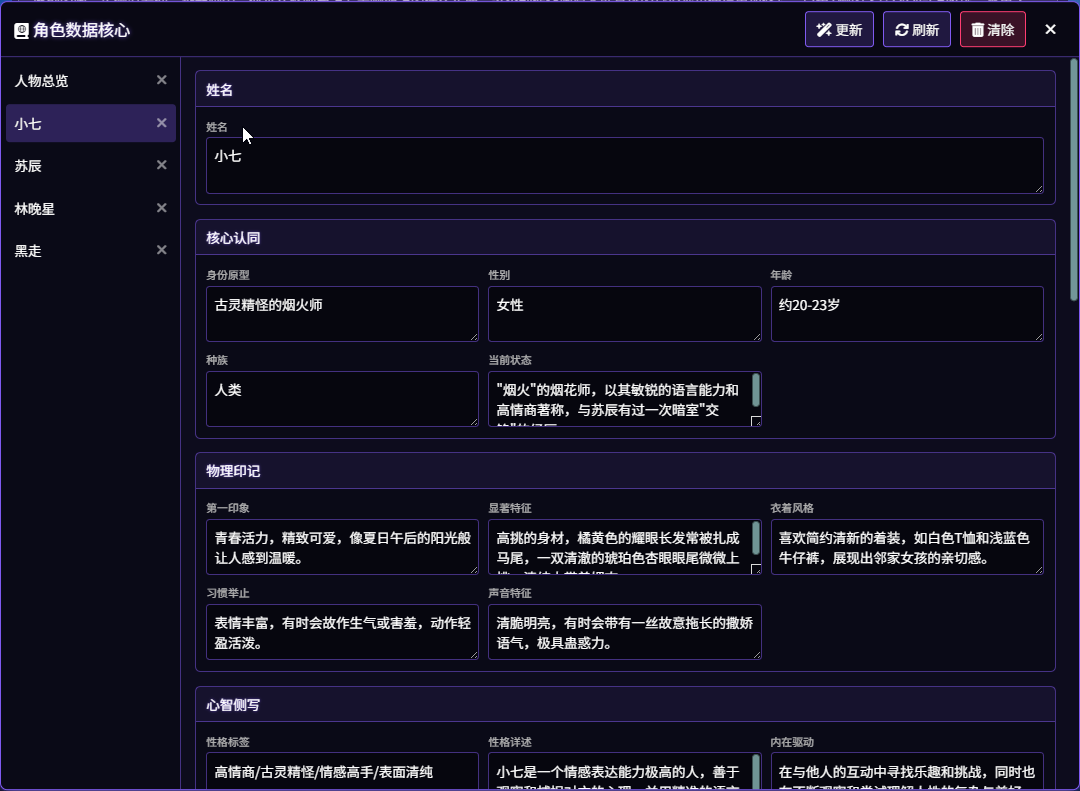
Task: Focus the 年龄 input field
Action: [906, 313]
